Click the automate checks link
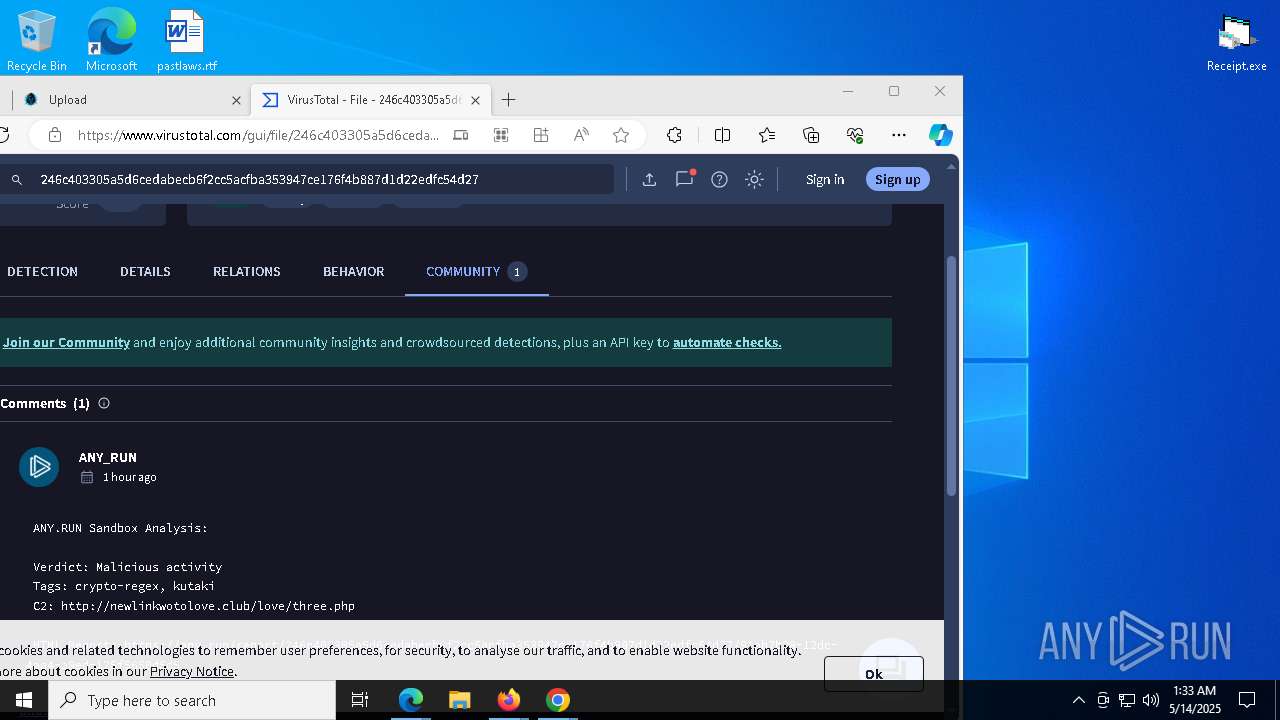Viewport: 1280px width, 720px height. pos(727,342)
